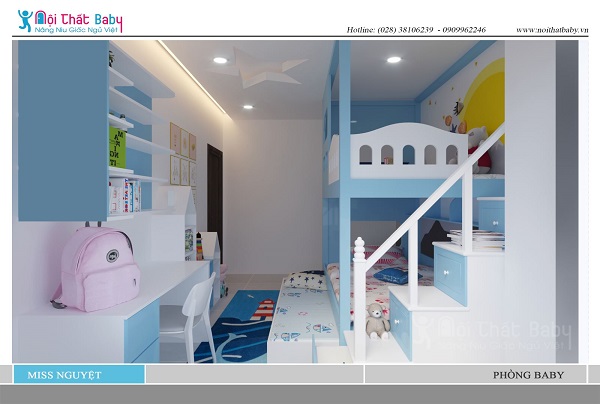Click the hotline number (028) 38106239
Viewport: 600px width, 404px height.
tap(405, 30)
